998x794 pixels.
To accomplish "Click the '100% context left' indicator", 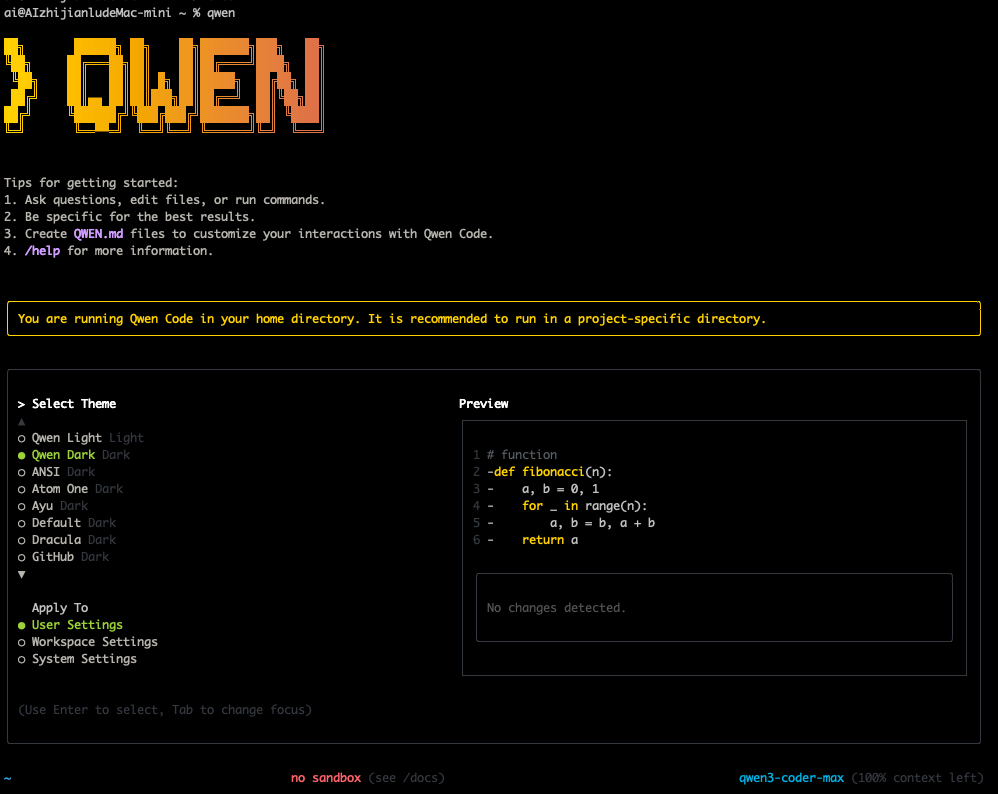I will [917, 777].
